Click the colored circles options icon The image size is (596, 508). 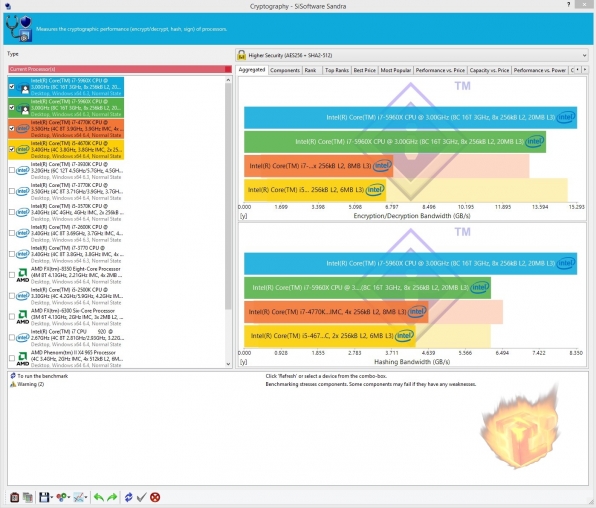62,497
